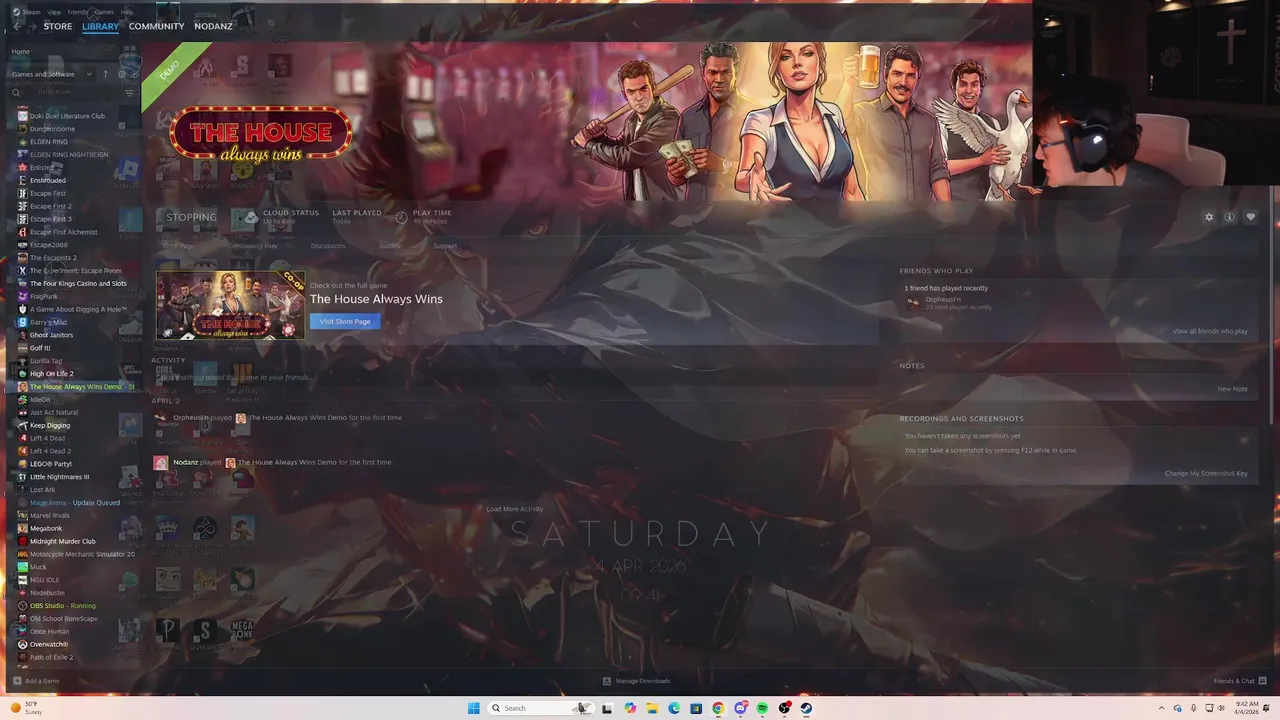
Task: Click the Overwatch icon in library
Action: [22, 644]
